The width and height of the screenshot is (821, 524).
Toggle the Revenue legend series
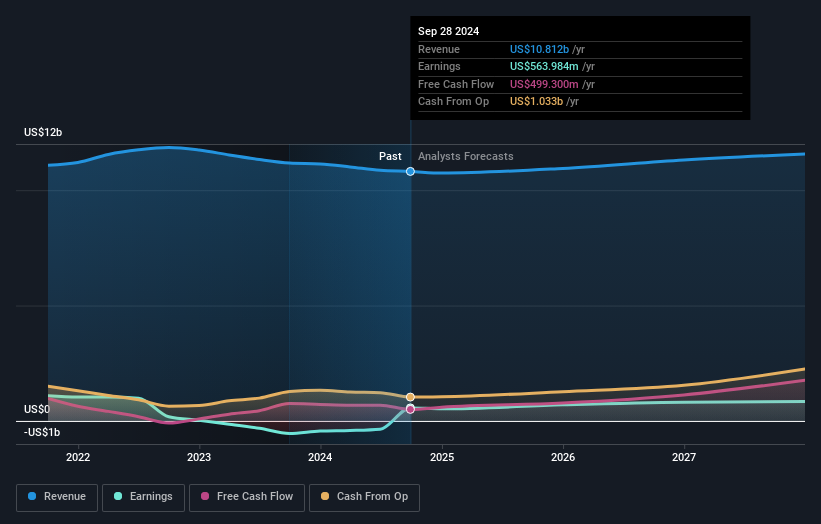pos(57,497)
